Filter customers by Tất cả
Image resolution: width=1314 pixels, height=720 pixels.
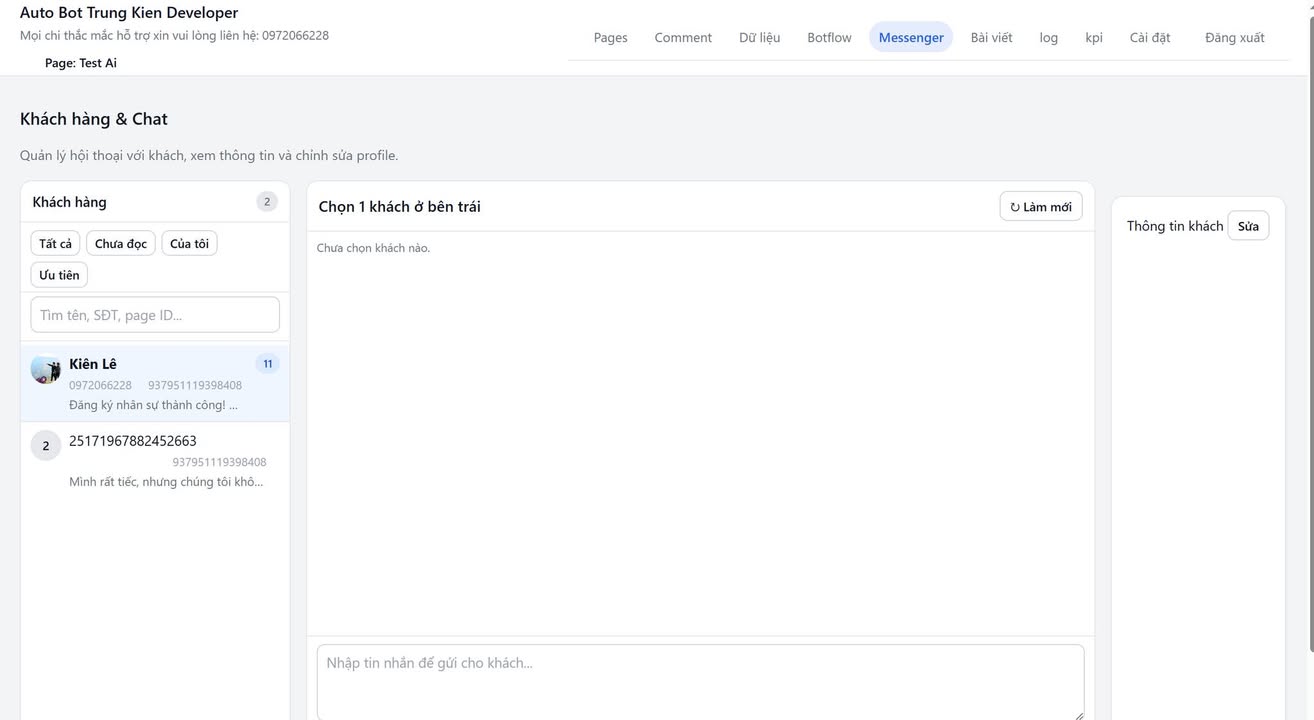(56, 244)
